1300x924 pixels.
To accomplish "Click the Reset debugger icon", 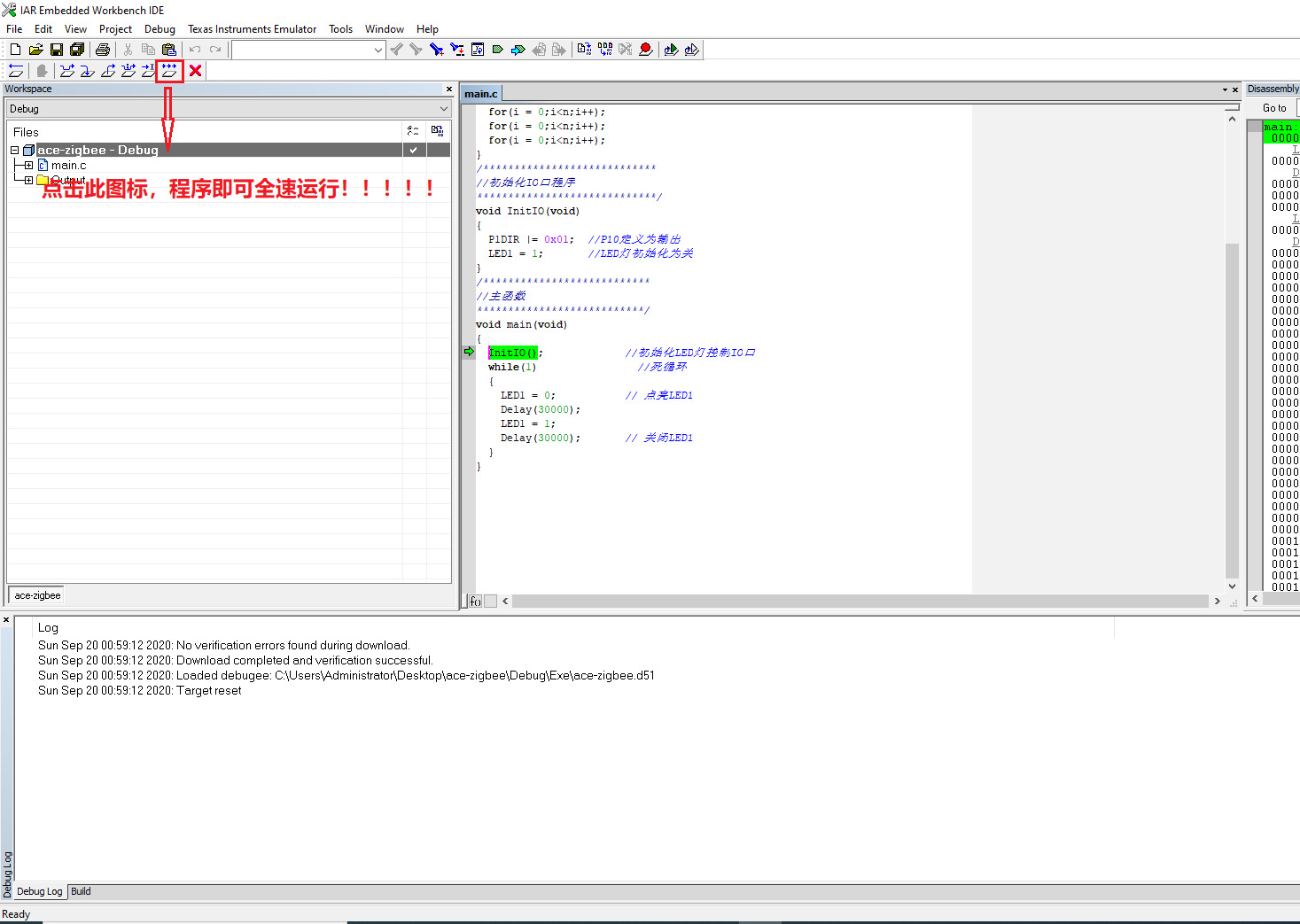I will click(16, 71).
